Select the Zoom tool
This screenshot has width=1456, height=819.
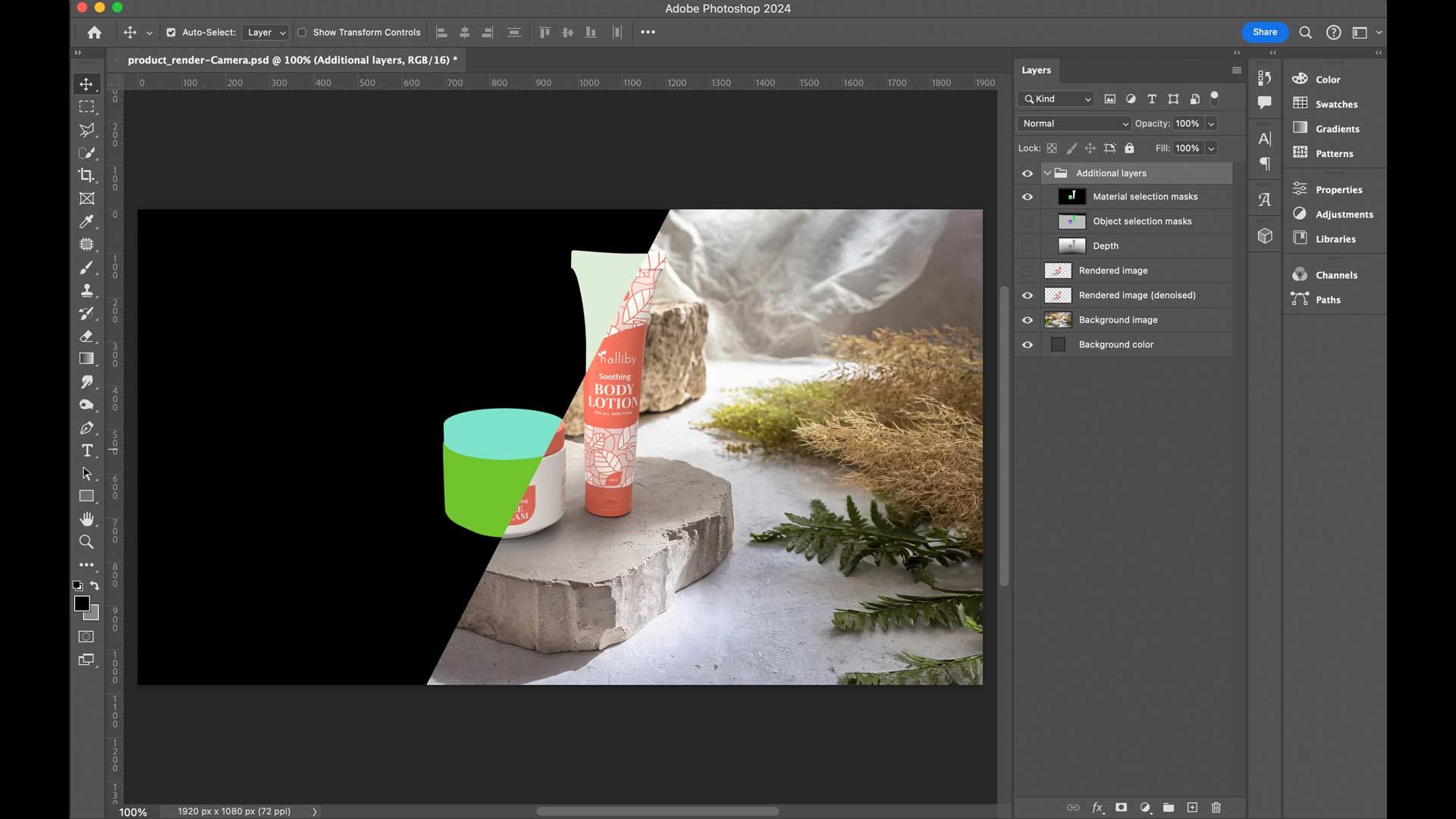pyautogui.click(x=86, y=541)
